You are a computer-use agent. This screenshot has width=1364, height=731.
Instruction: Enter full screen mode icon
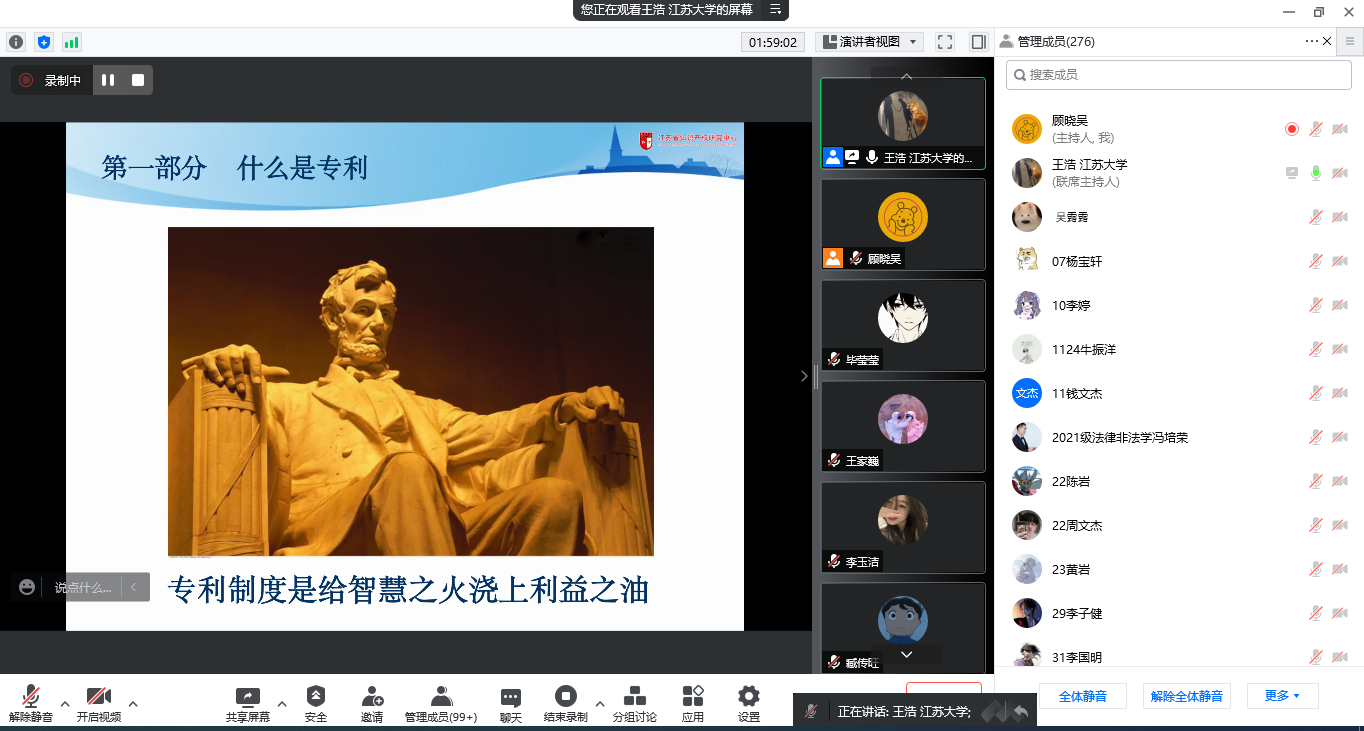pyautogui.click(x=945, y=42)
